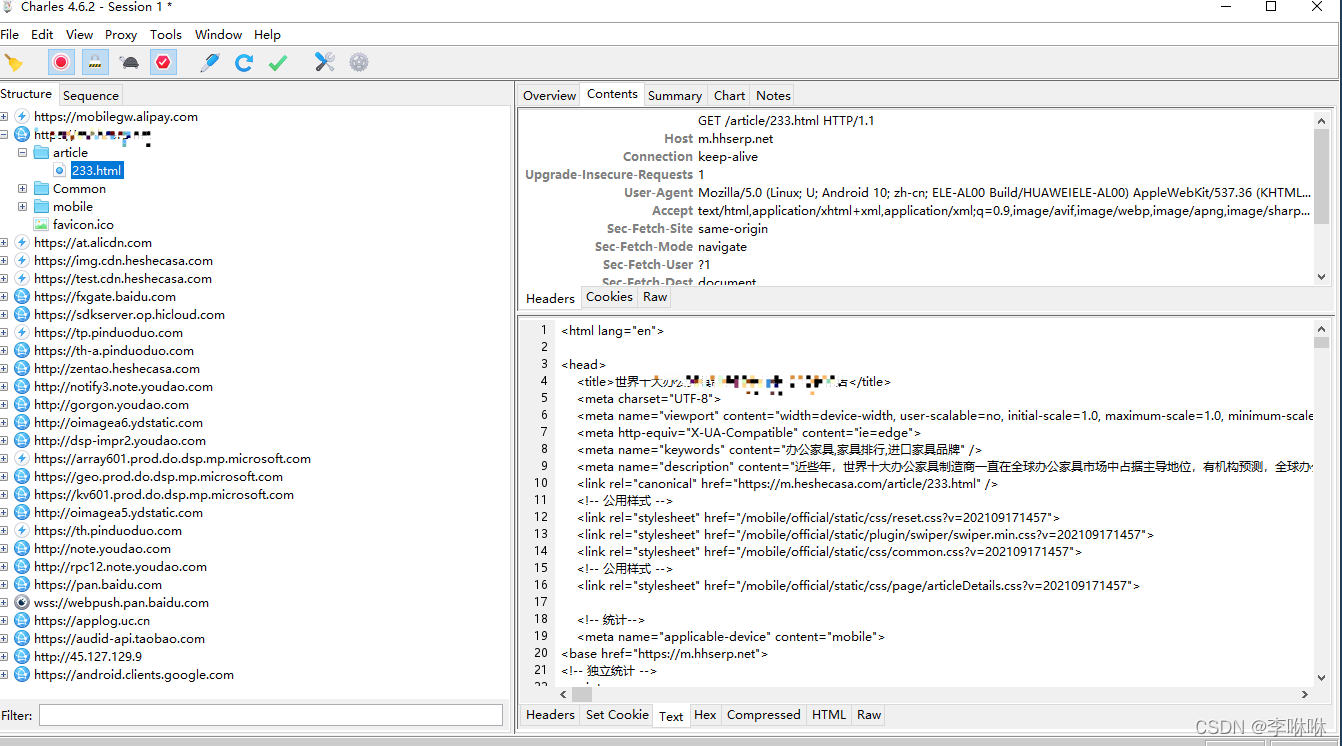Screen dimensions: 1342x746
Task: Open the File menu
Action: 10,34
